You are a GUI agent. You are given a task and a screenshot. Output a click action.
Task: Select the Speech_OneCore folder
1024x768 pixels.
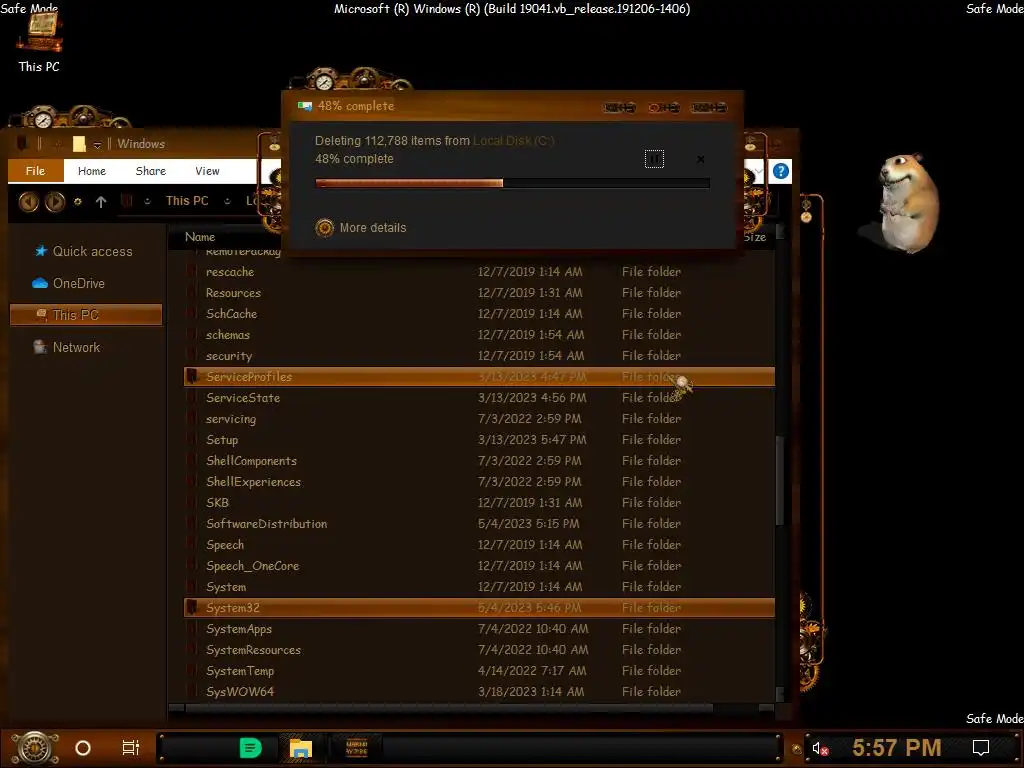click(x=479, y=566)
